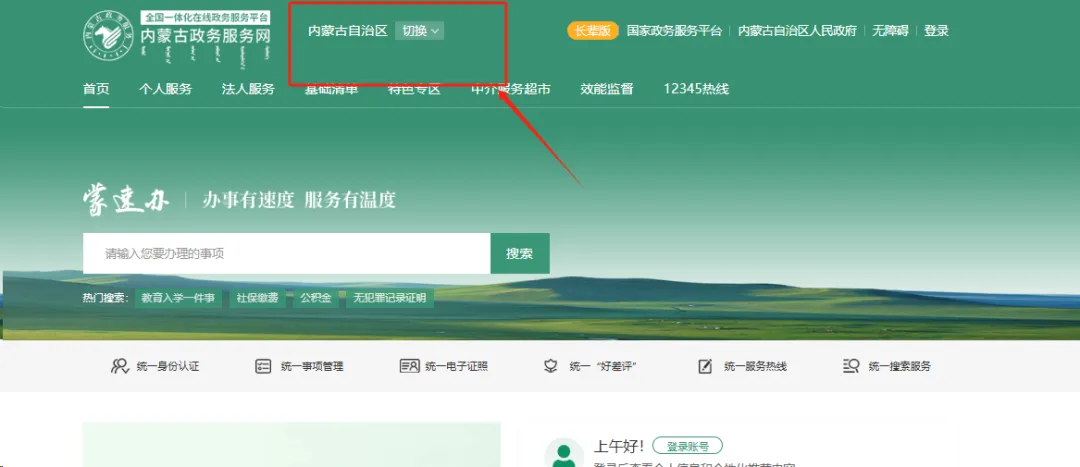
Task: Click the 统一电子证照 label
Action: [457, 366]
